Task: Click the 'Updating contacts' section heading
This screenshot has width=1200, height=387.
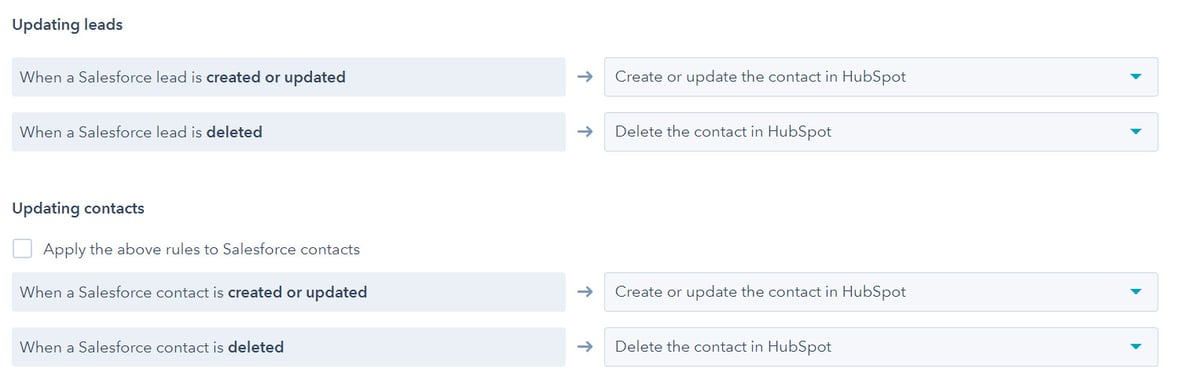Action: [x=78, y=208]
